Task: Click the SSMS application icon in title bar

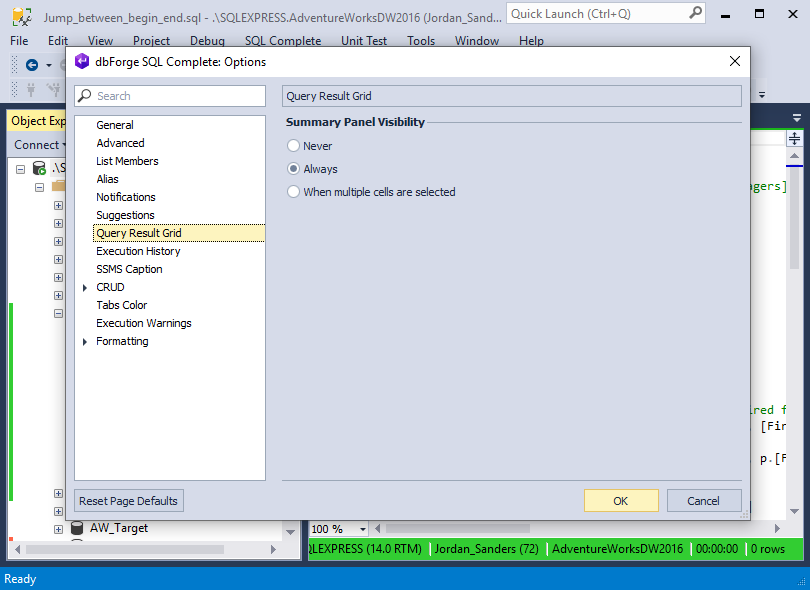Action: [x=22, y=17]
